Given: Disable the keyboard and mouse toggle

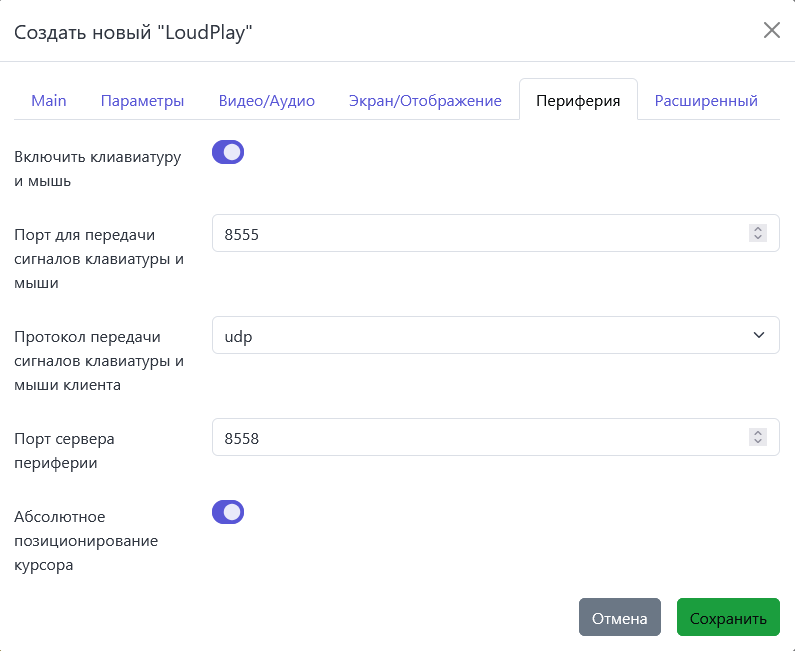Looking at the screenshot, I should pos(228,152).
